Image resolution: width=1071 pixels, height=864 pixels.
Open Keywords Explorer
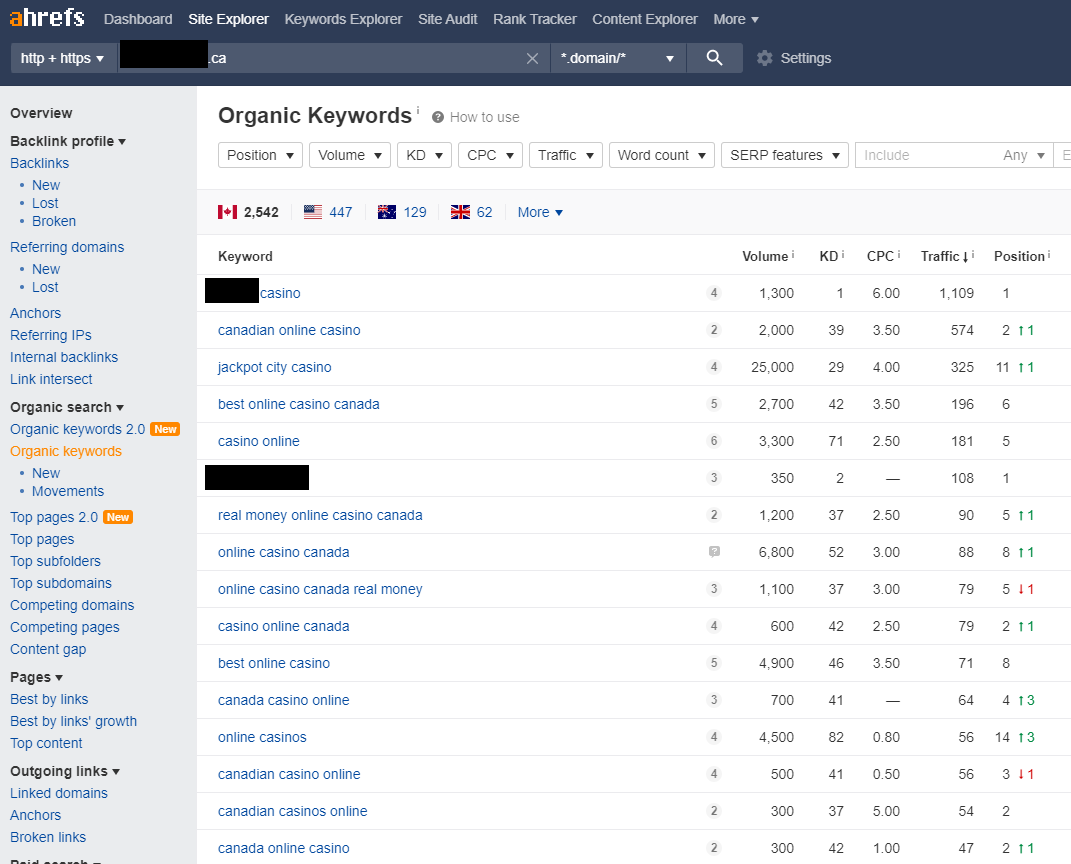click(343, 19)
